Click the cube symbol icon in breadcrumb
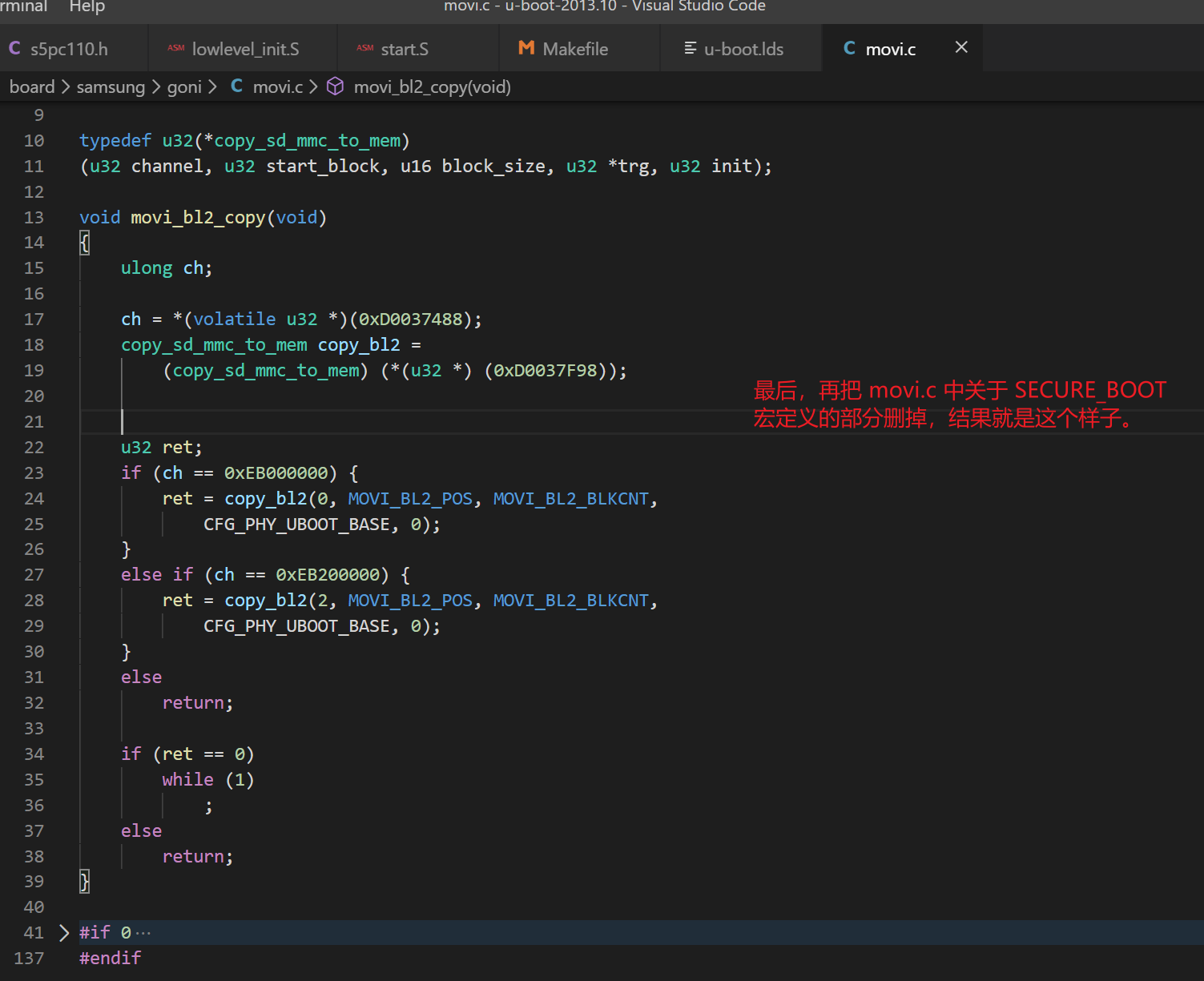Viewport: 1204px width, 981px height. (x=336, y=86)
